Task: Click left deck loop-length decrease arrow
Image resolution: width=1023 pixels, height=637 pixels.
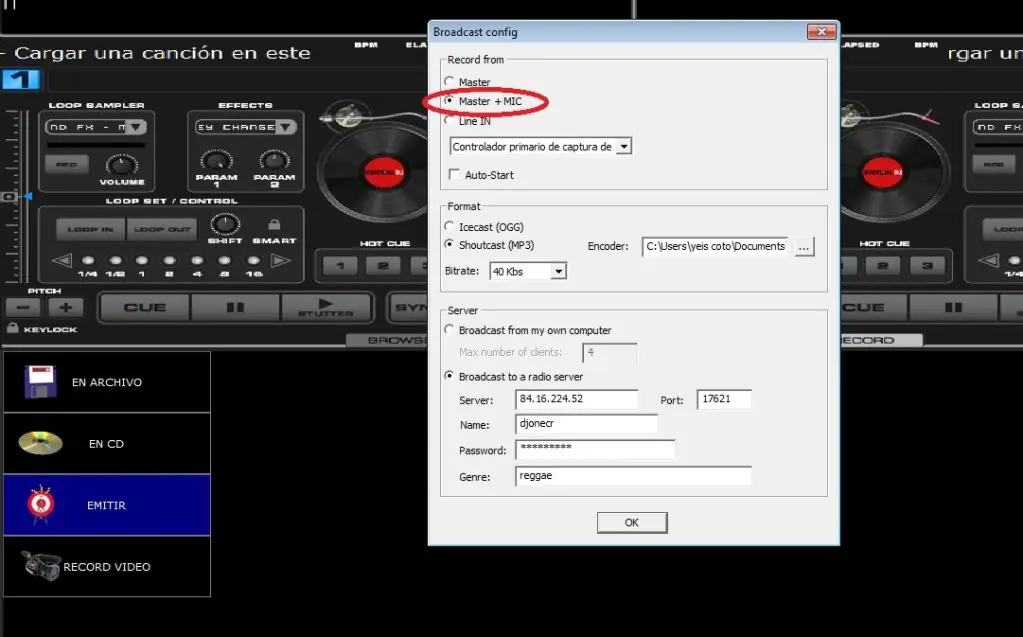Action: tap(61, 260)
